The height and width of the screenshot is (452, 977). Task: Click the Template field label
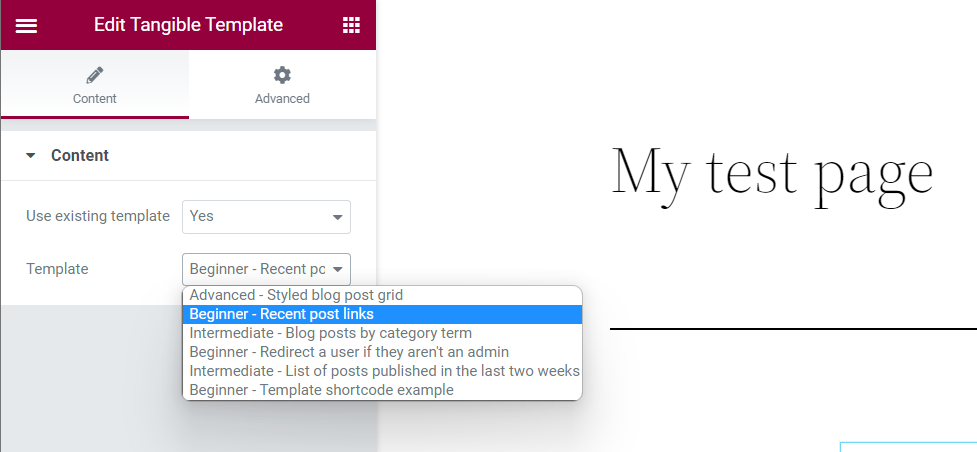(57, 269)
